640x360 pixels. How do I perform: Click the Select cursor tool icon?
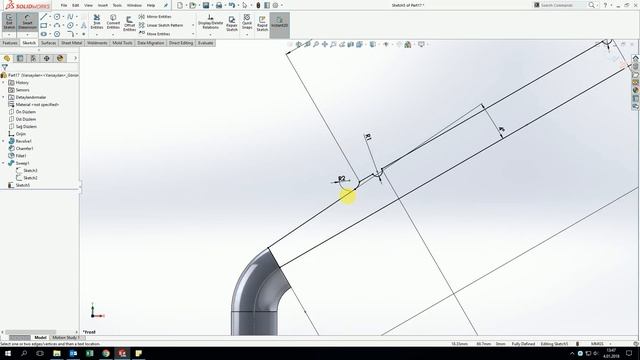point(244,5)
